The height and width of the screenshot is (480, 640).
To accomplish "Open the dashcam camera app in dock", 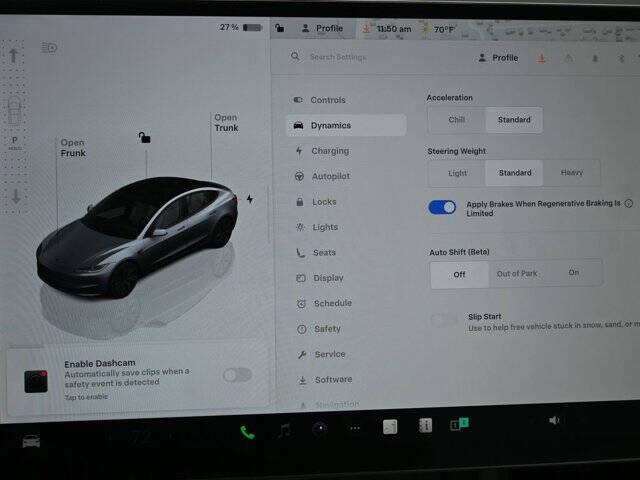I will tap(320, 429).
